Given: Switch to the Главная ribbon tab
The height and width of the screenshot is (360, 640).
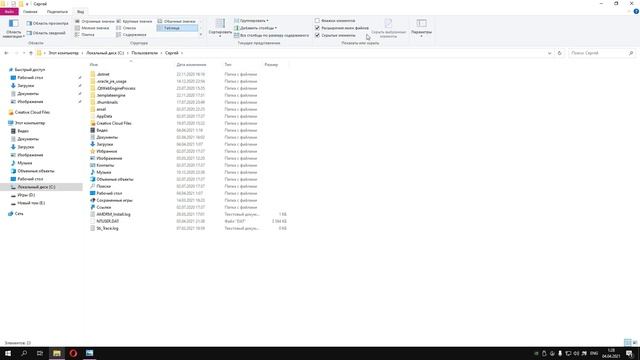Looking at the screenshot, I should [x=30, y=12].
